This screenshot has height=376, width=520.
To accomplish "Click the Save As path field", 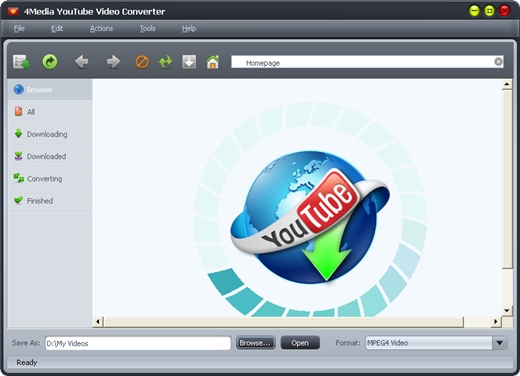I will coord(138,343).
